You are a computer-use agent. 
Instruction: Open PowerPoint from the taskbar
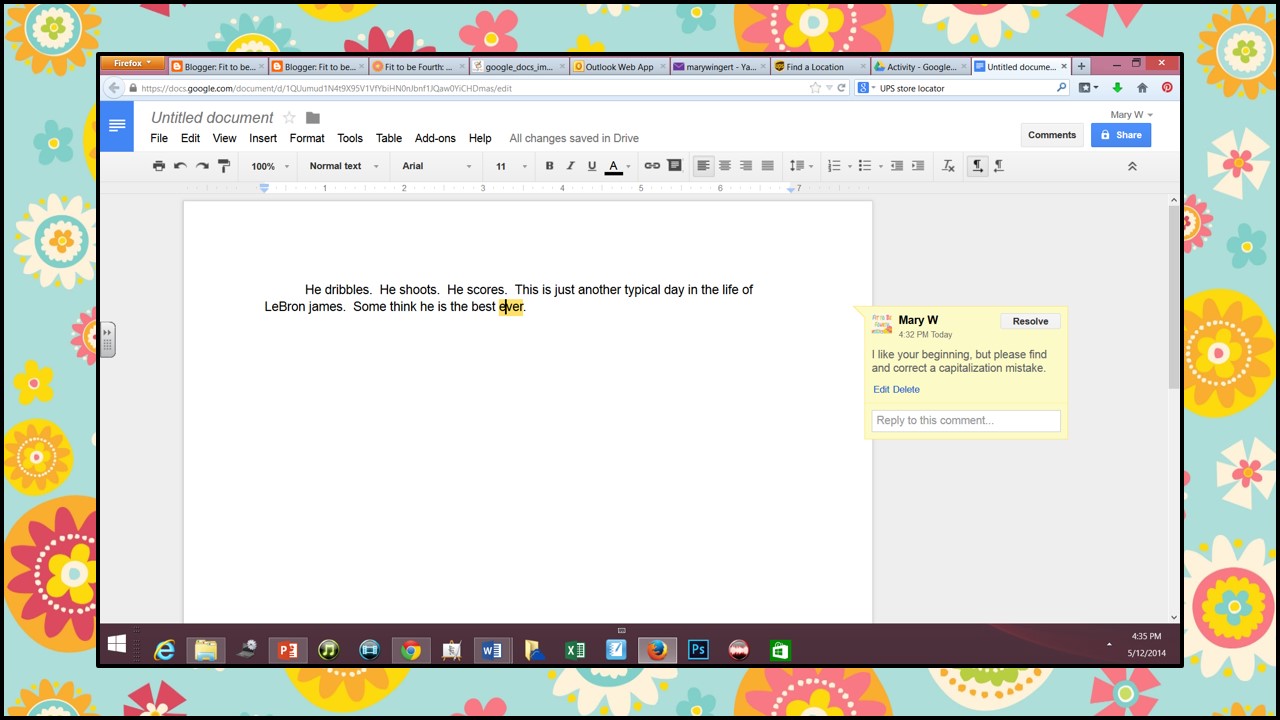287,650
